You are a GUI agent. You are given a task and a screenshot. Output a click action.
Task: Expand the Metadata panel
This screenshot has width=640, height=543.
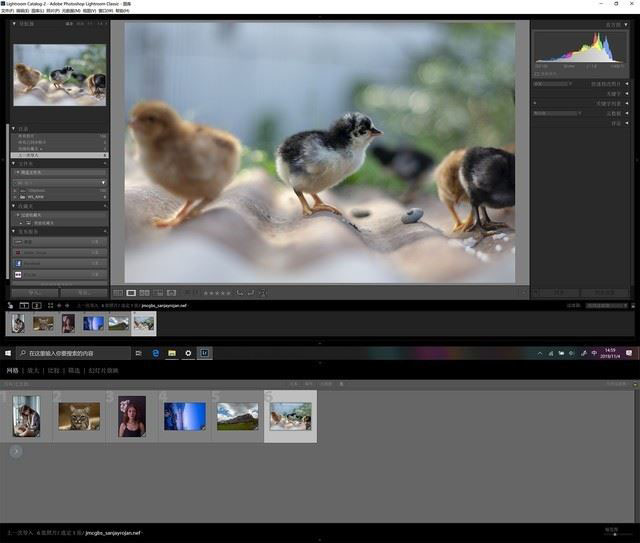627,113
